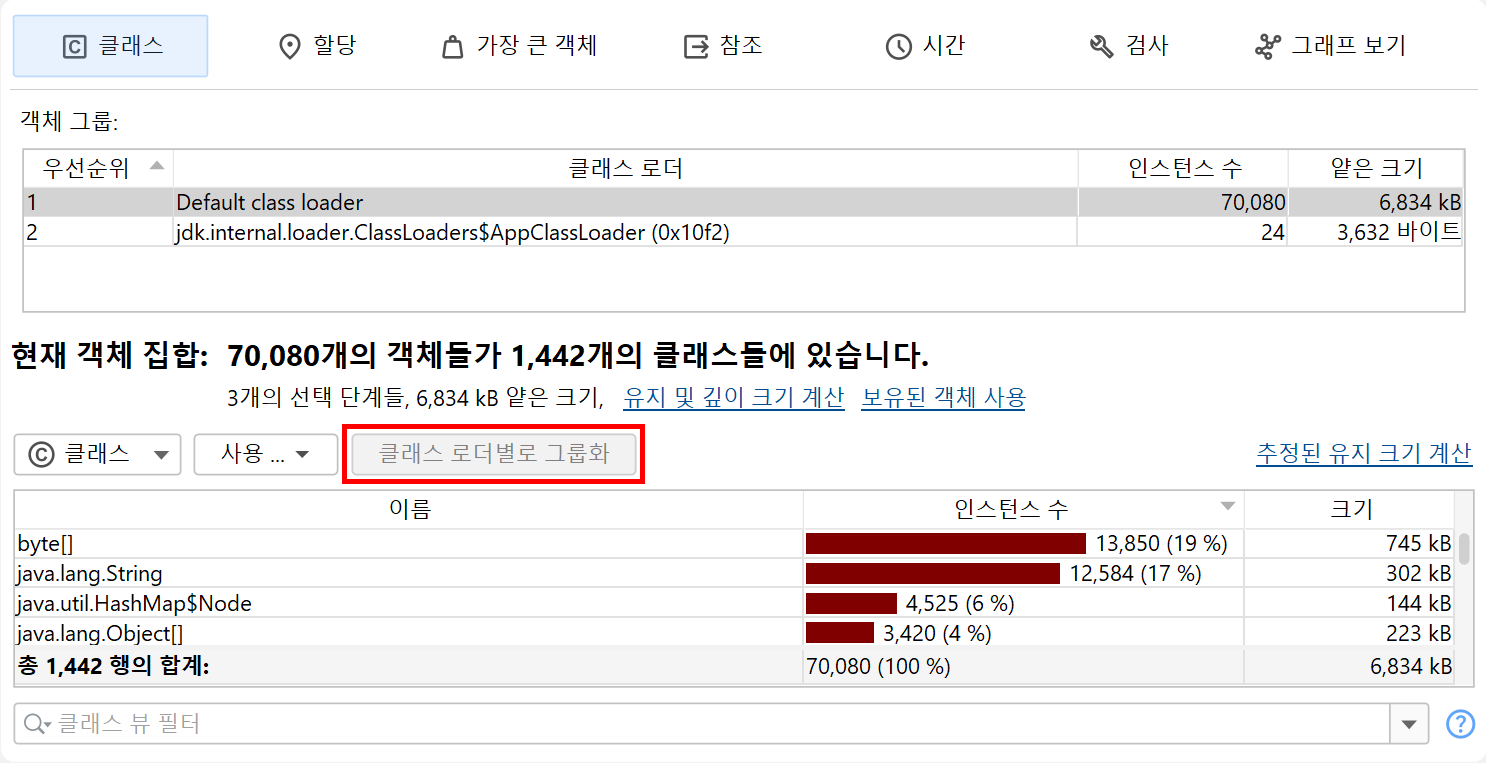1486x763 pixels.
Task: Click 추정된 유지 크기 계산 link
Action: tap(1363, 454)
